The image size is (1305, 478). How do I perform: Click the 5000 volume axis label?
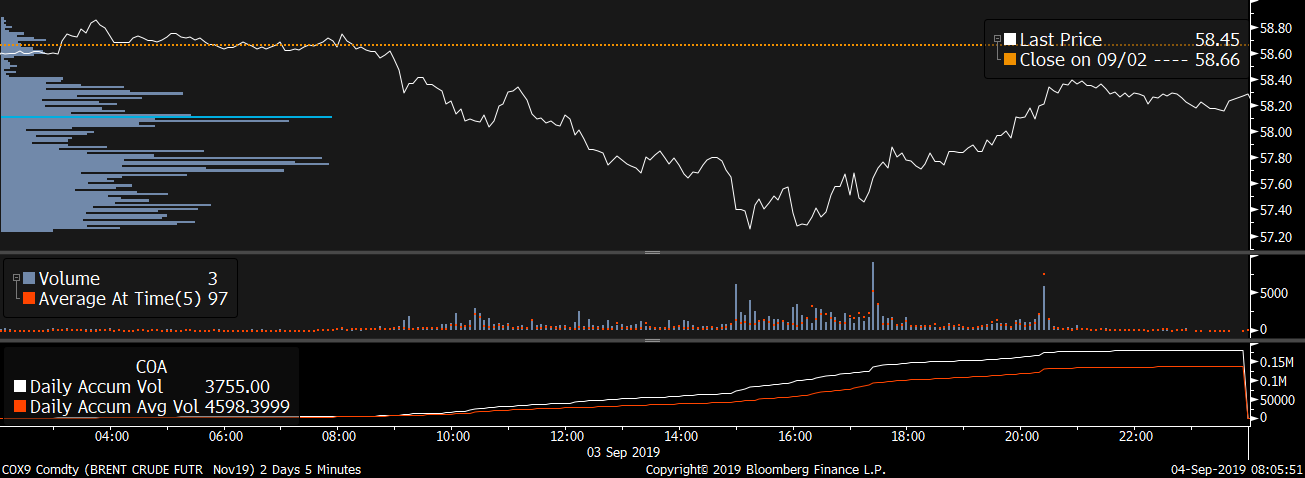click(1274, 294)
